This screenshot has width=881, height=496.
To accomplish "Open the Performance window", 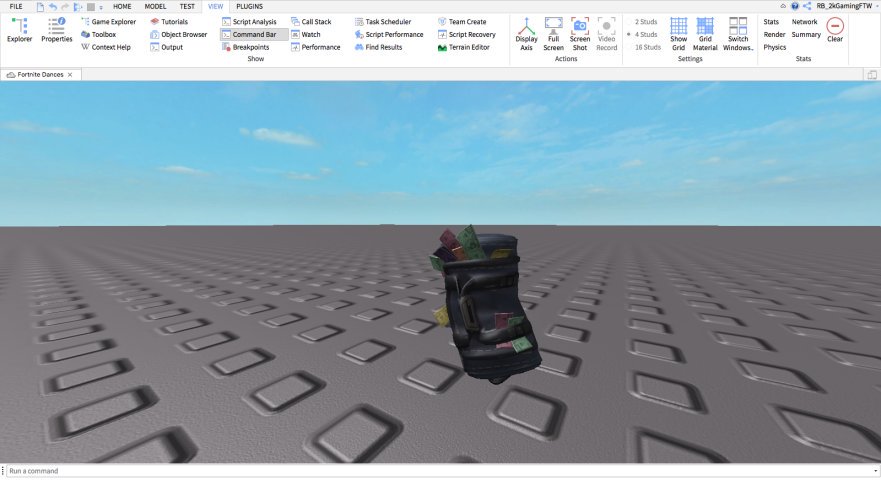I will (x=315, y=47).
